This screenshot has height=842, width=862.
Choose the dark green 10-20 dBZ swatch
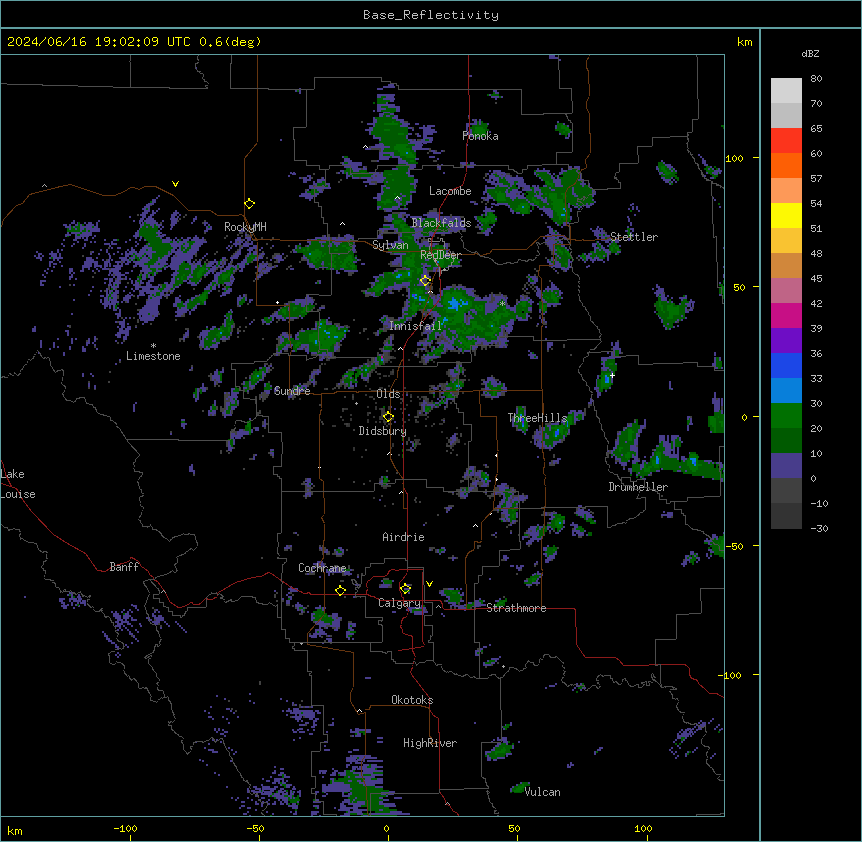pyautogui.click(x=786, y=441)
